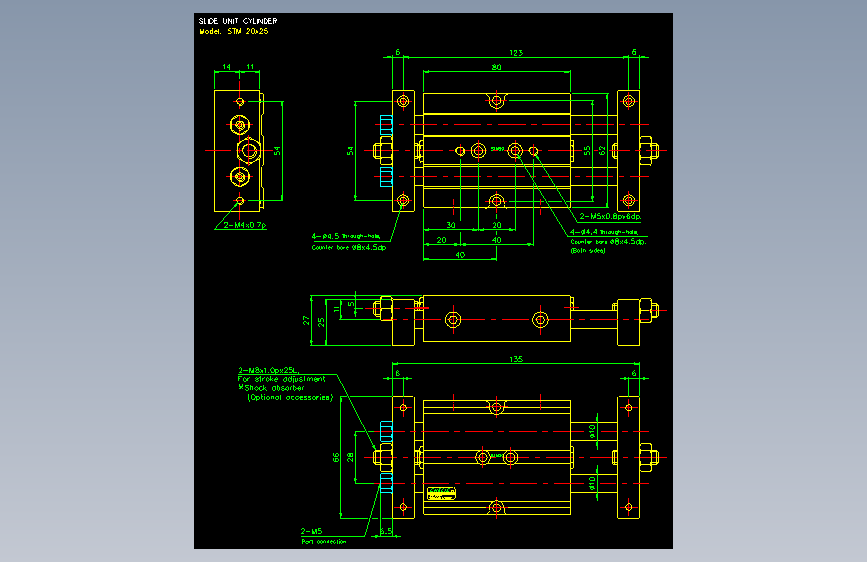Image resolution: width=867 pixels, height=562 pixels.
Task: Click the 'SLIDE UNIT CYLINDER' title text
Action: [238, 21]
